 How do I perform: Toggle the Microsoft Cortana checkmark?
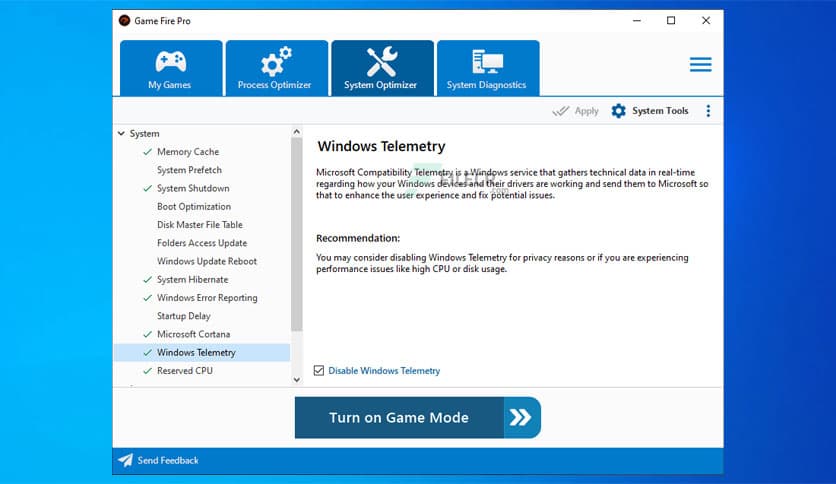147,334
